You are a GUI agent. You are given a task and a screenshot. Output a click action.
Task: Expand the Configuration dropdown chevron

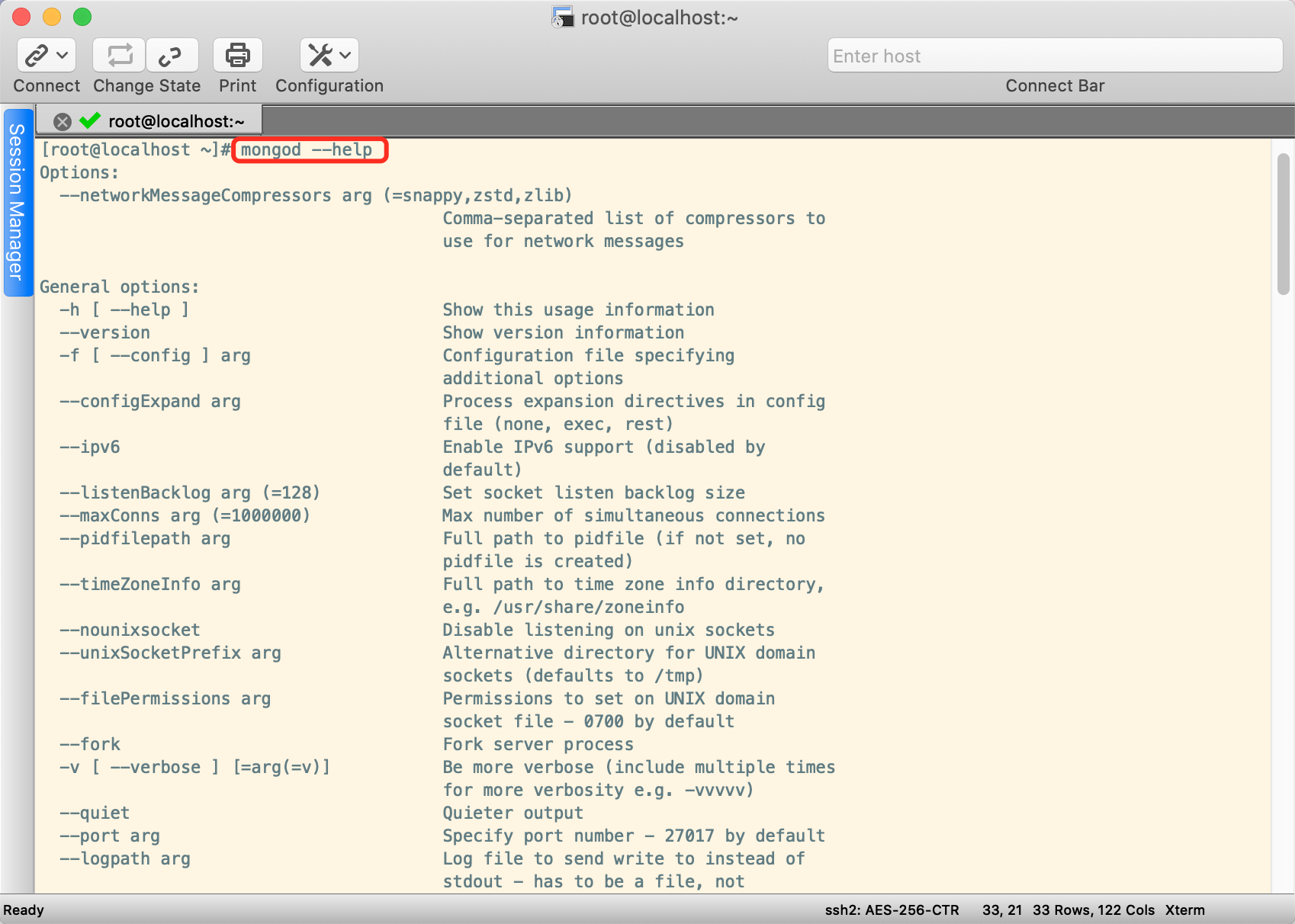click(x=345, y=56)
